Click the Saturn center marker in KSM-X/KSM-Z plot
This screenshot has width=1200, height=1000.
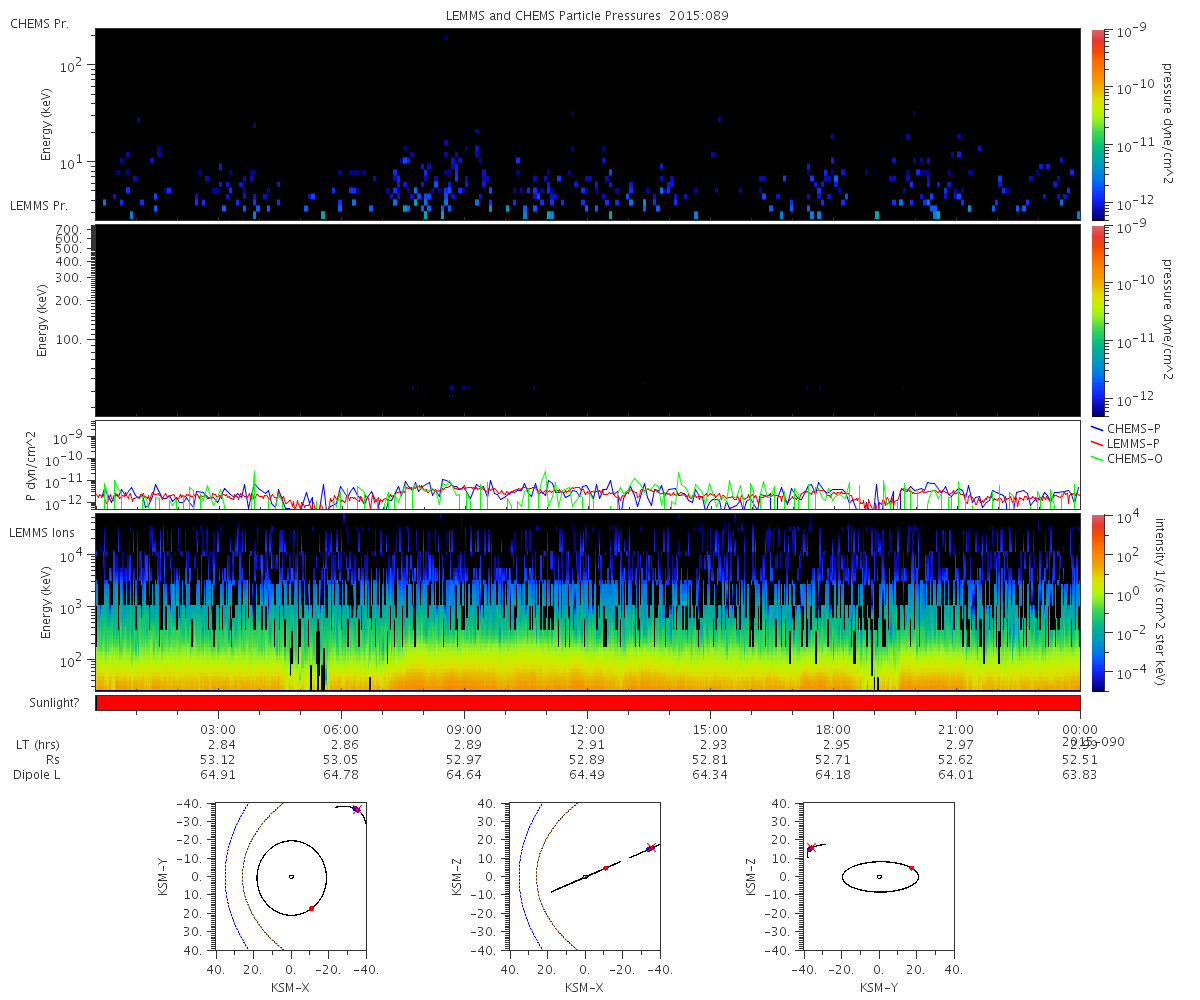[x=585, y=877]
